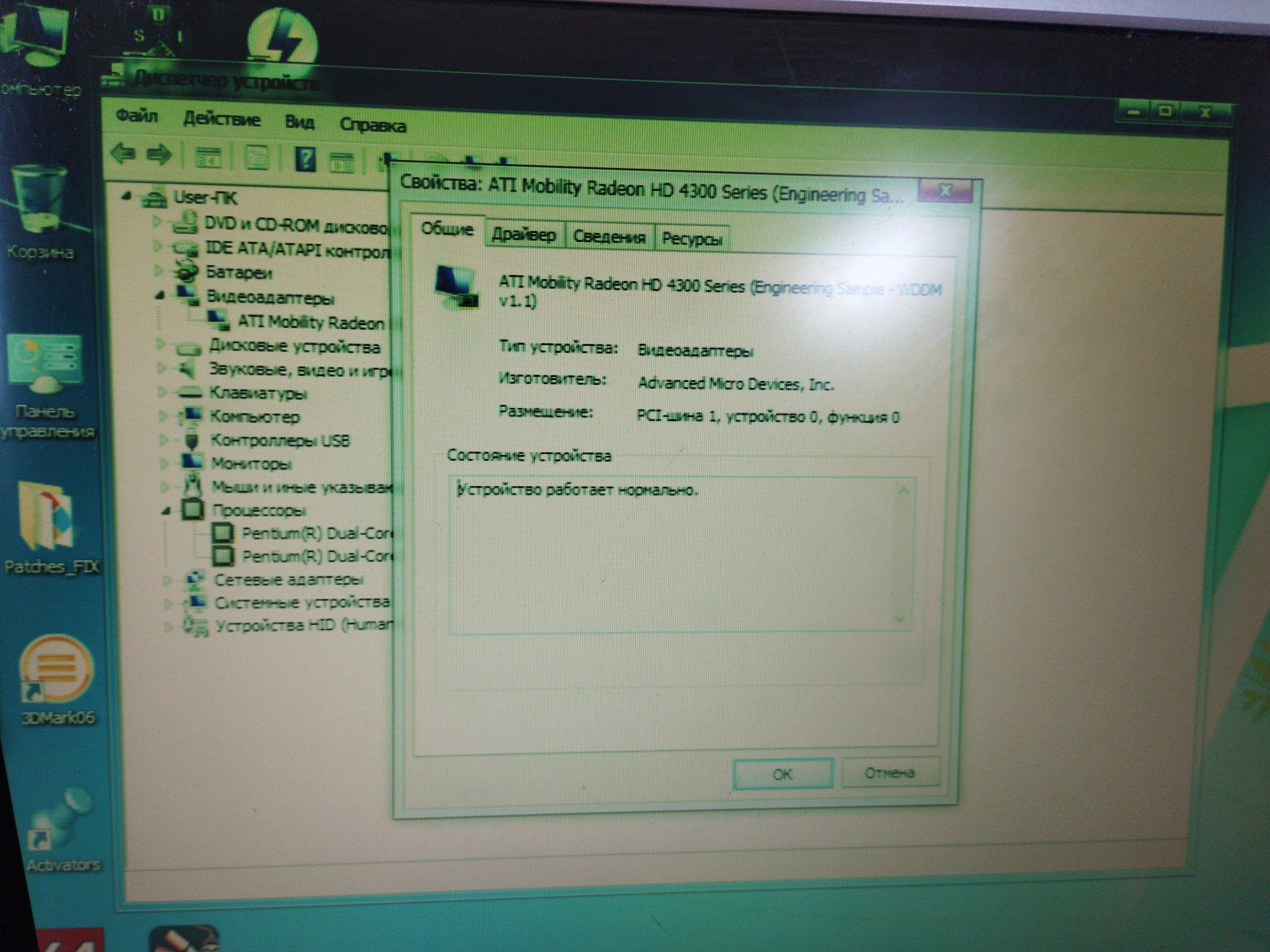The height and width of the screenshot is (952, 1270).
Task: Click the properties sheet toolbar icon
Action: click(257, 158)
